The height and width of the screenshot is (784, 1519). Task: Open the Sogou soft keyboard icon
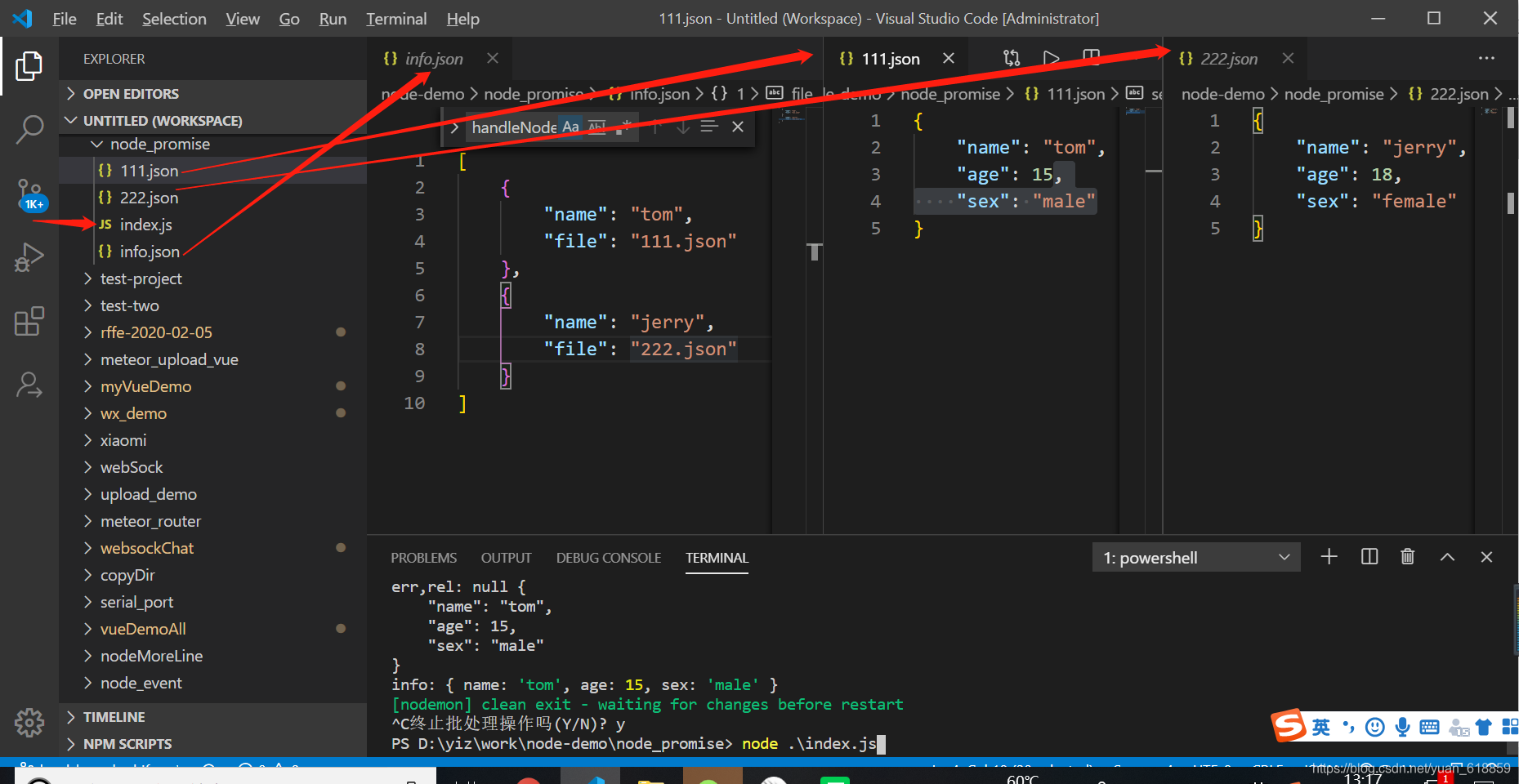click(x=1429, y=727)
